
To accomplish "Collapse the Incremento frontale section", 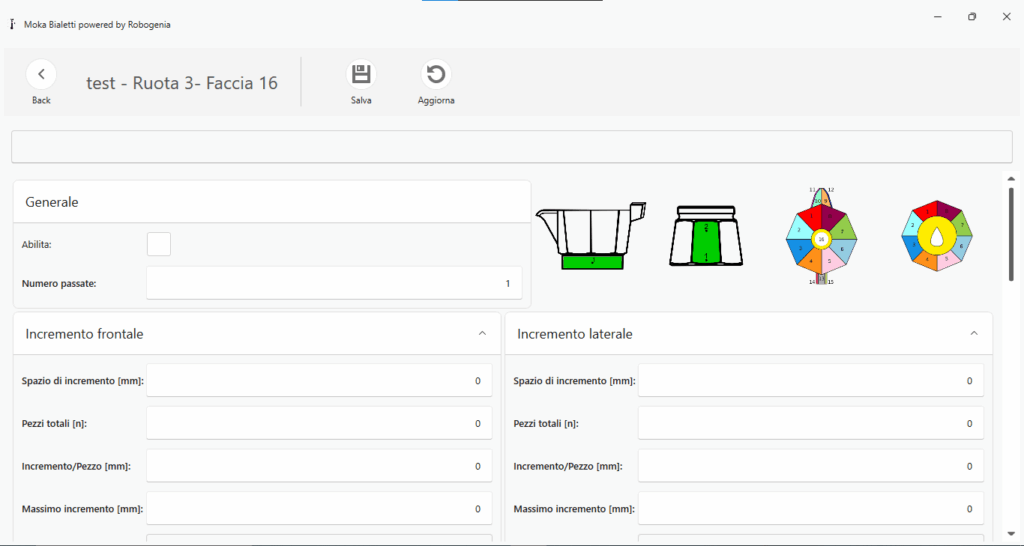I will tap(482, 334).
